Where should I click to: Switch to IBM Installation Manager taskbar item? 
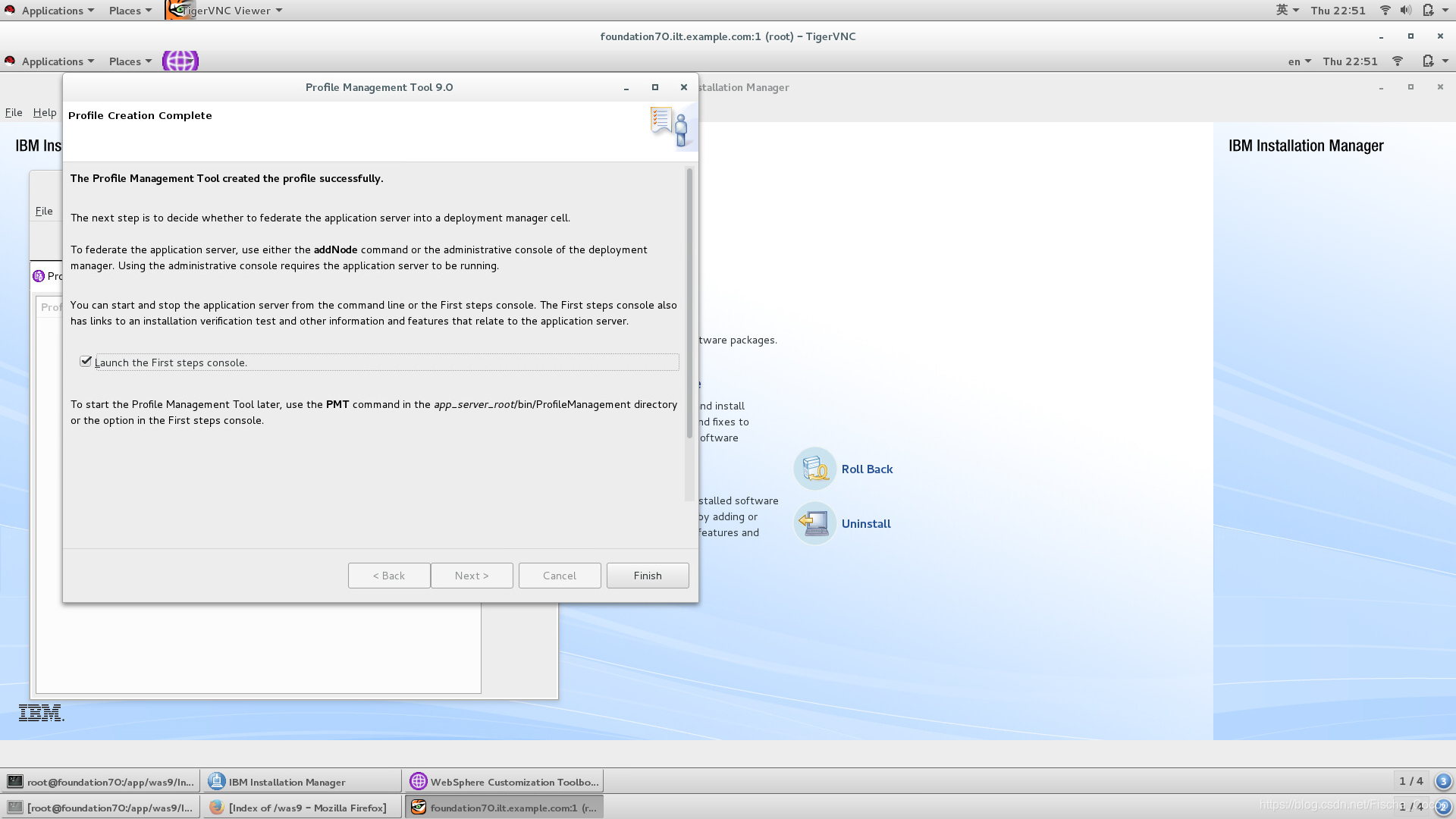[x=302, y=782]
